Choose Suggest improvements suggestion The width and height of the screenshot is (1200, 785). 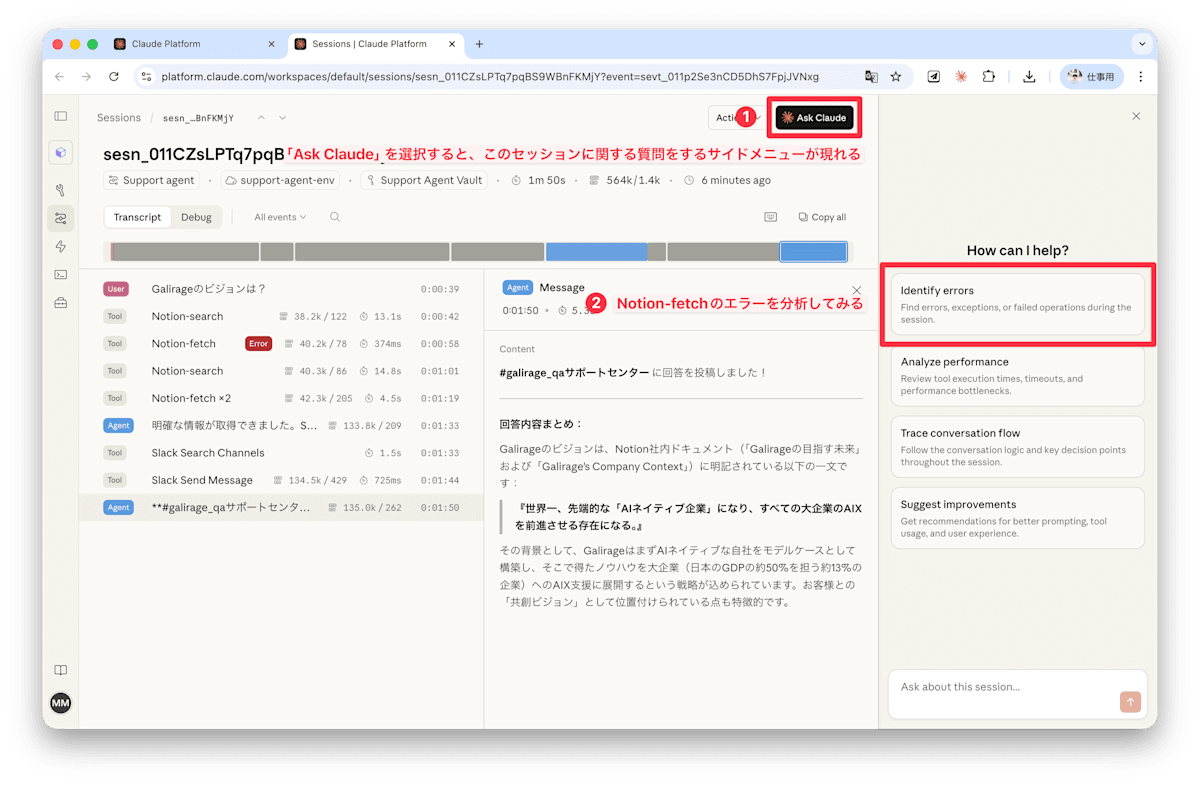pyautogui.click(x=1018, y=518)
